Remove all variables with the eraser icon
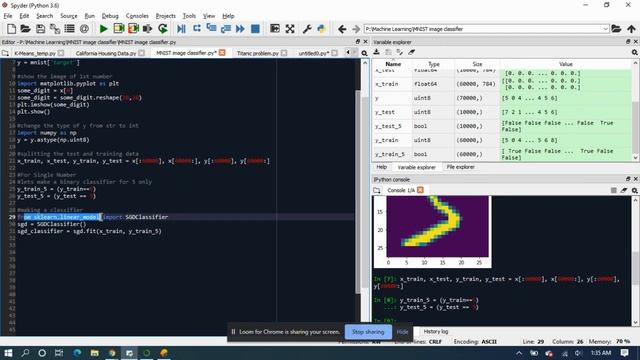640x360 pixels. tap(411, 52)
